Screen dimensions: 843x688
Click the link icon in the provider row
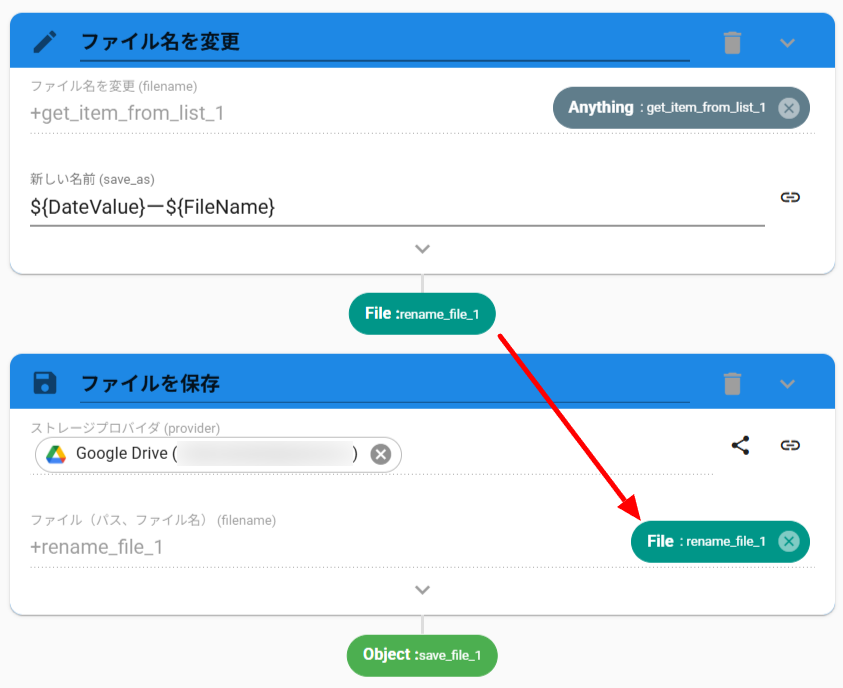(790, 446)
